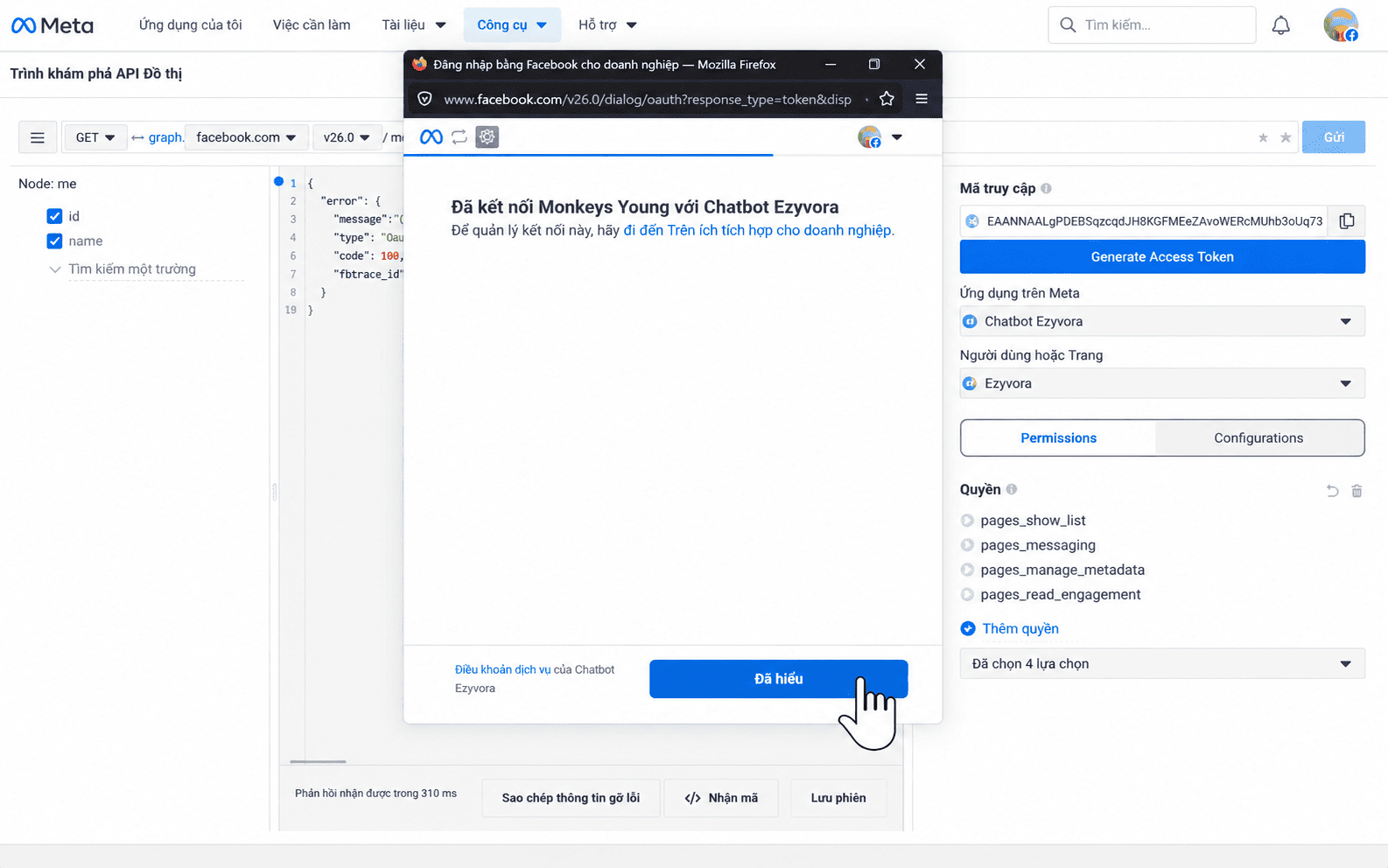Click the Tìm kiếm search field
1388x868 pixels.
tap(1152, 25)
